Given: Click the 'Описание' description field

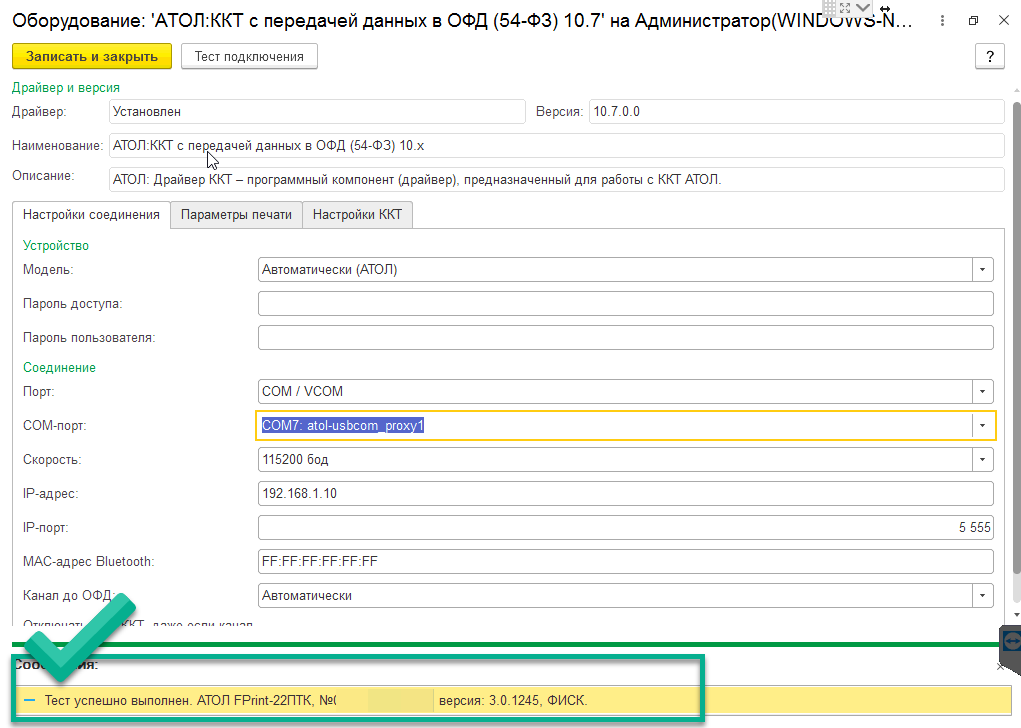Looking at the screenshot, I should coord(557,179).
